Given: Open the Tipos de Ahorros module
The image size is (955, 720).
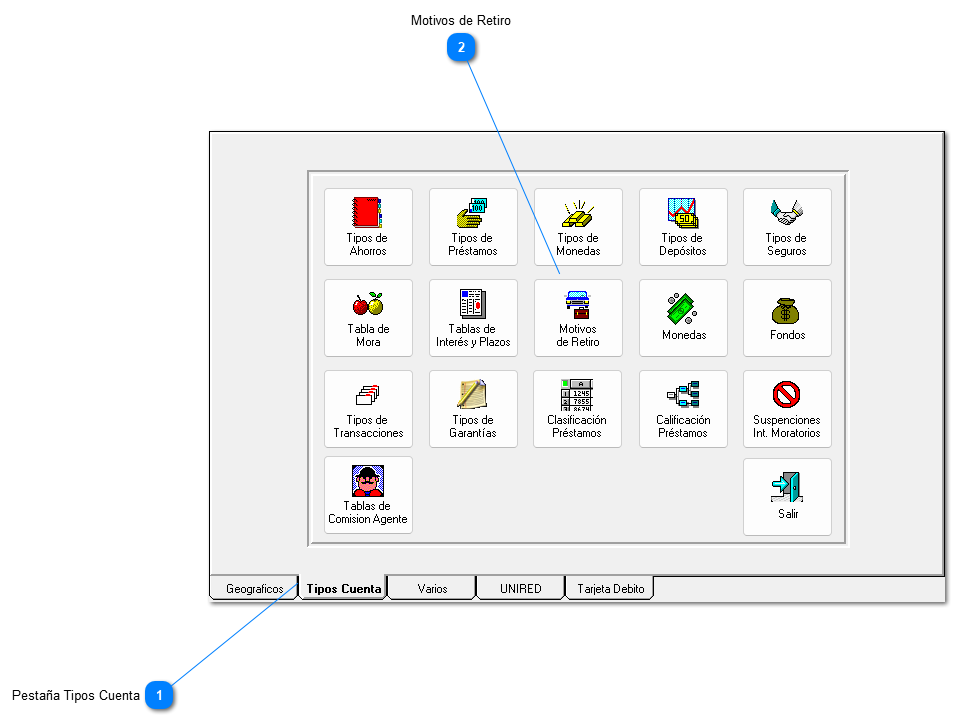Looking at the screenshot, I should tap(367, 226).
